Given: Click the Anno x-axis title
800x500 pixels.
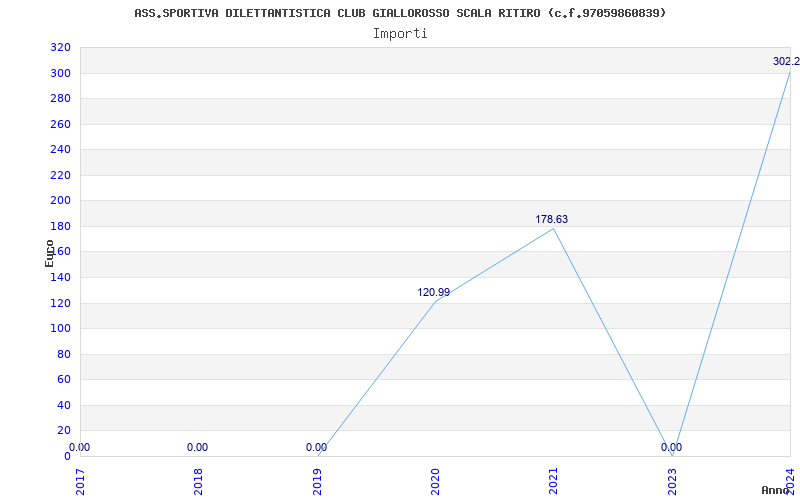Looking at the screenshot, I should 776,490.
